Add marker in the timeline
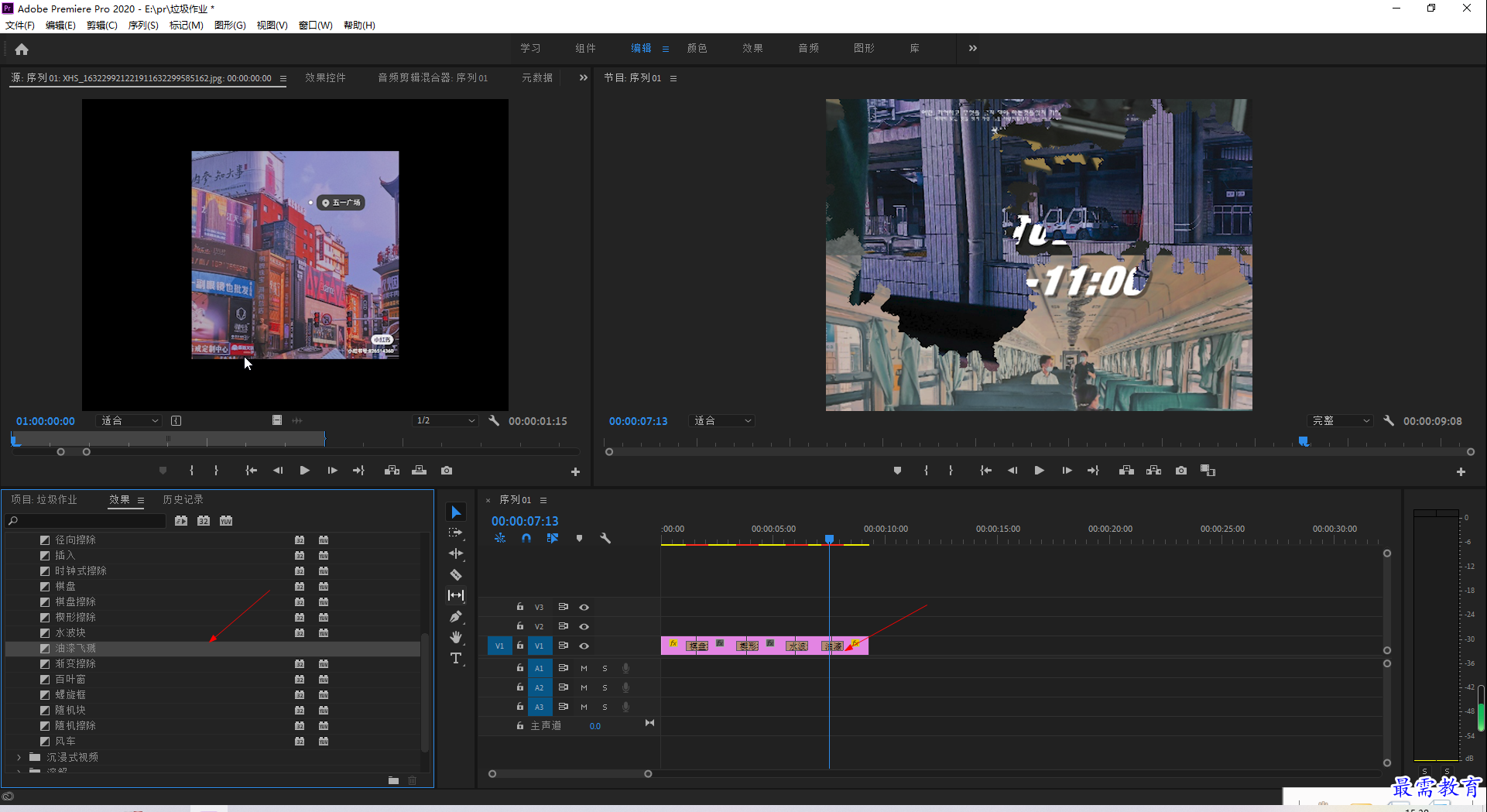The height and width of the screenshot is (812, 1487). click(x=579, y=538)
